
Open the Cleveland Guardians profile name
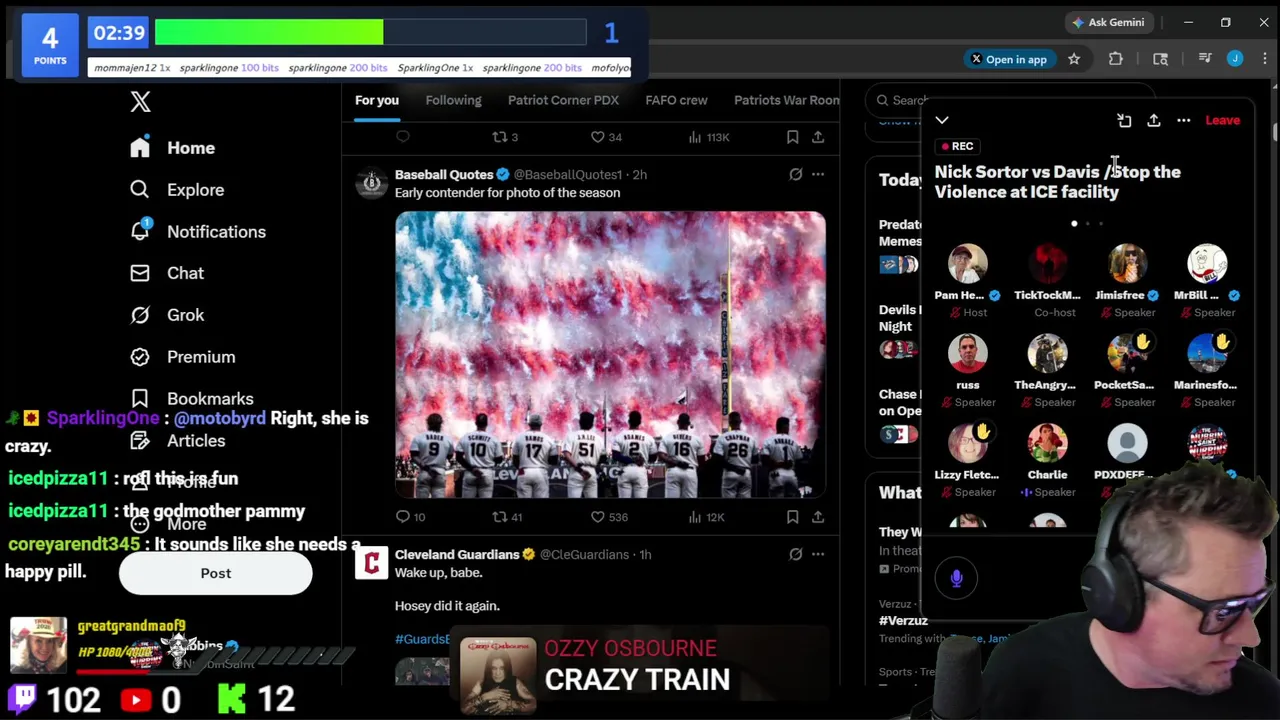pos(457,555)
